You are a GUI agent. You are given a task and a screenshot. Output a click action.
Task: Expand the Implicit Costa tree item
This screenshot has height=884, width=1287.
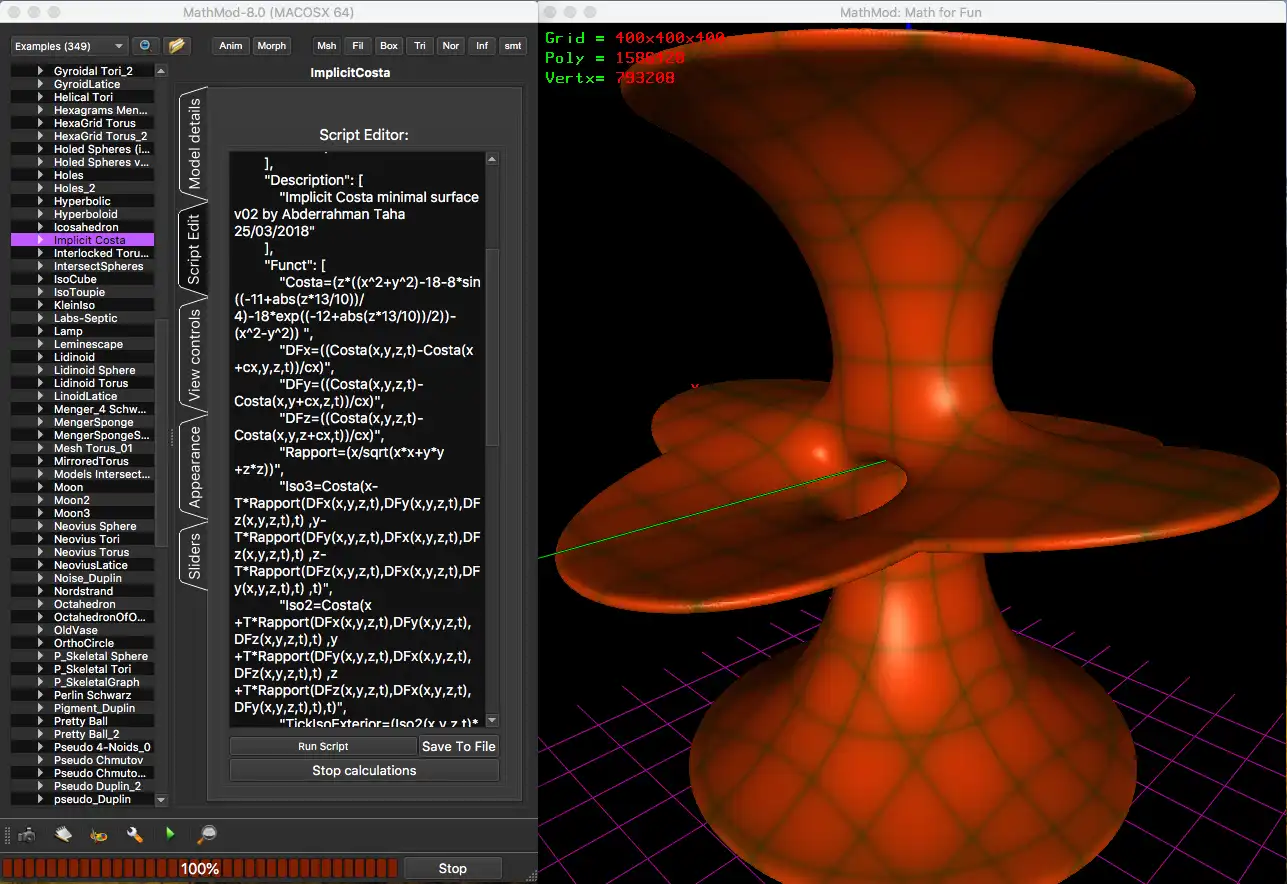click(41, 240)
